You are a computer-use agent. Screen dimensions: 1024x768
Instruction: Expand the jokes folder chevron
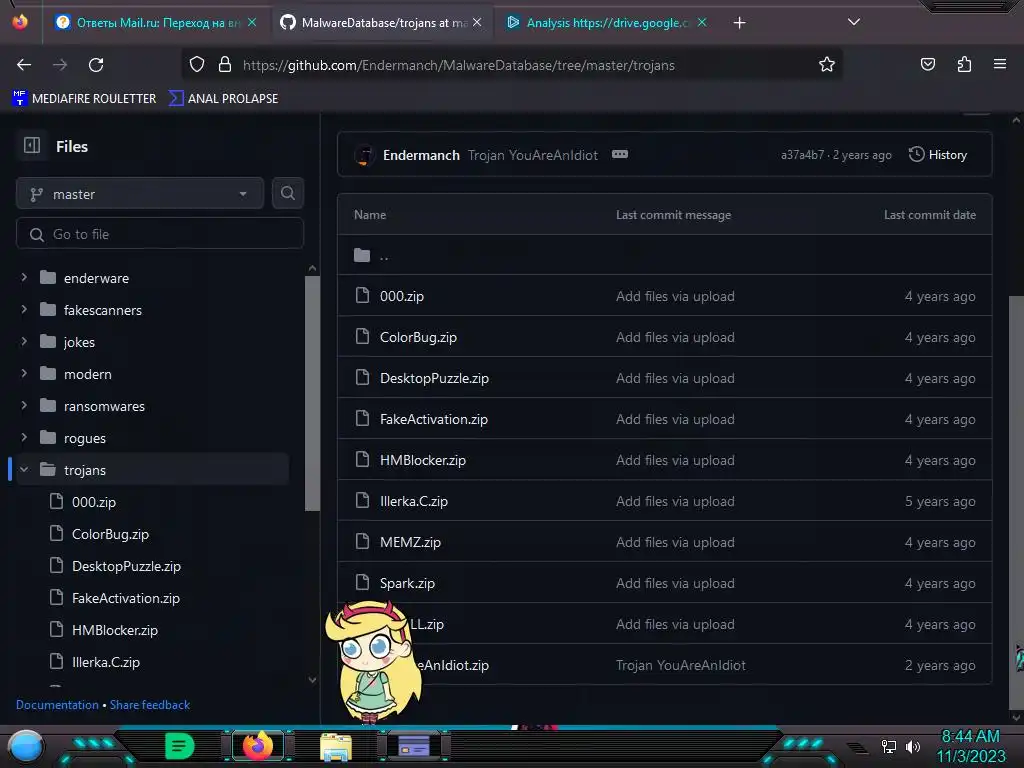[24, 342]
